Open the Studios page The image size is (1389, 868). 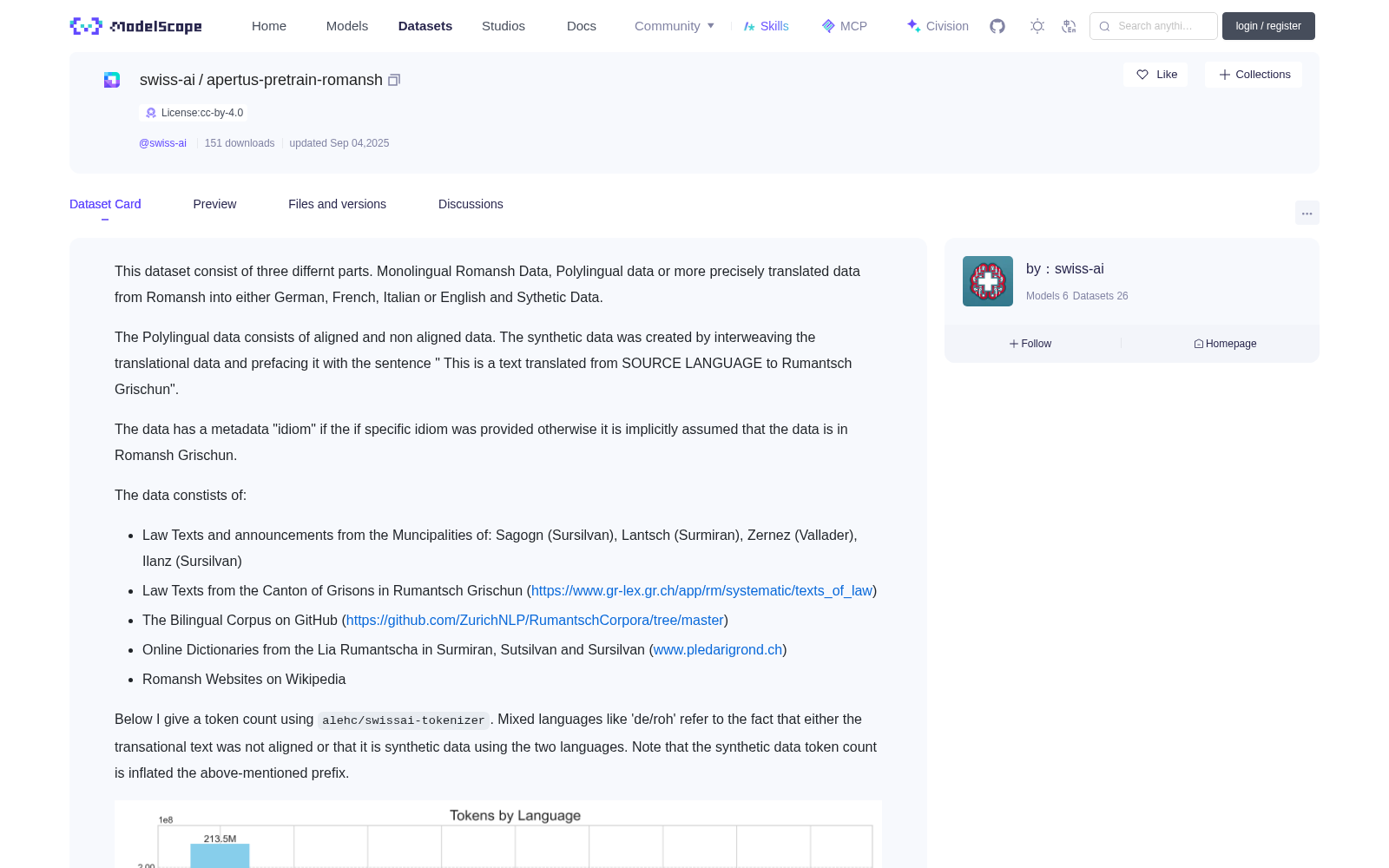(504, 26)
